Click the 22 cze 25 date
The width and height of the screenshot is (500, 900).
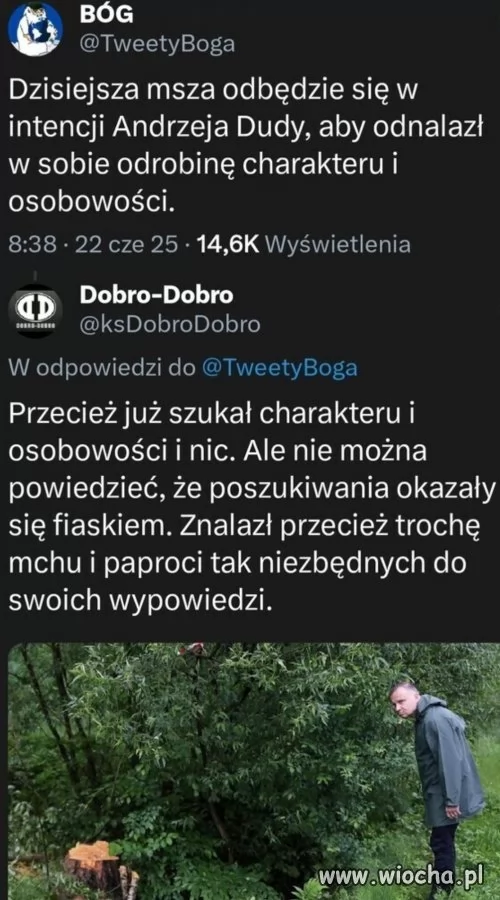(126, 245)
